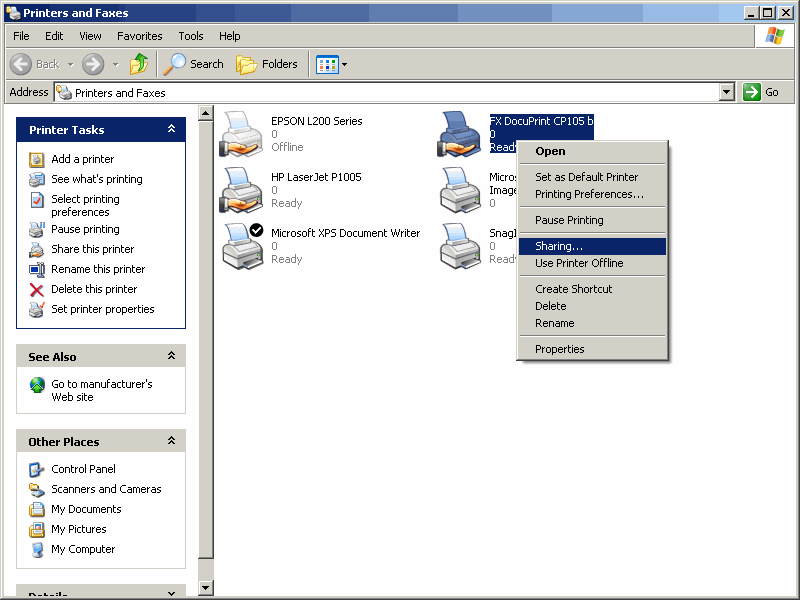Viewport: 800px width, 600px height.
Task: Click the Delete this printer red X icon
Action: tap(37, 289)
